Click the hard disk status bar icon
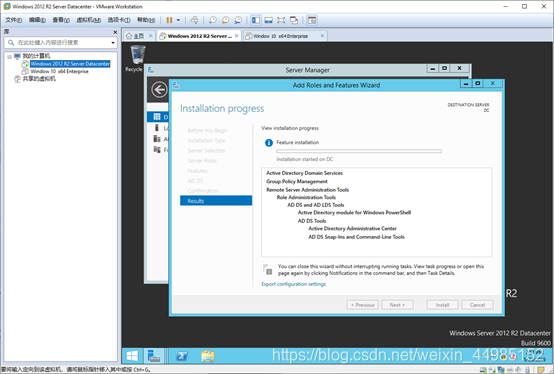Image resolution: width=554 pixels, height=374 pixels. click(x=483, y=370)
